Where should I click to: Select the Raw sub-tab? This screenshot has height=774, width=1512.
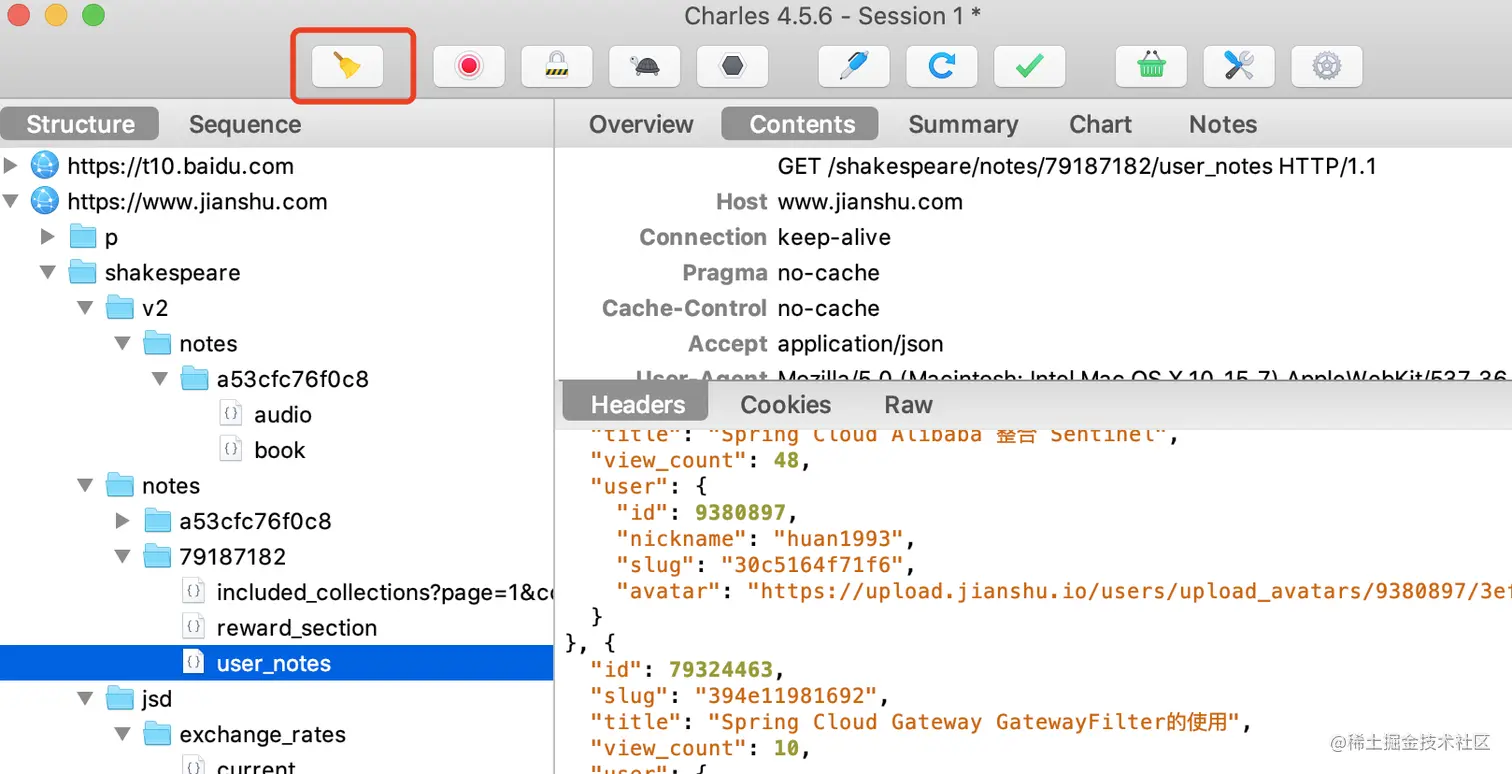coord(908,404)
